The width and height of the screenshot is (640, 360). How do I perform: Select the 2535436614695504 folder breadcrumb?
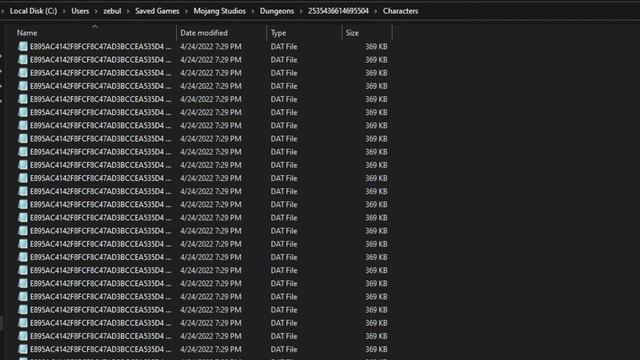[x=338, y=11]
